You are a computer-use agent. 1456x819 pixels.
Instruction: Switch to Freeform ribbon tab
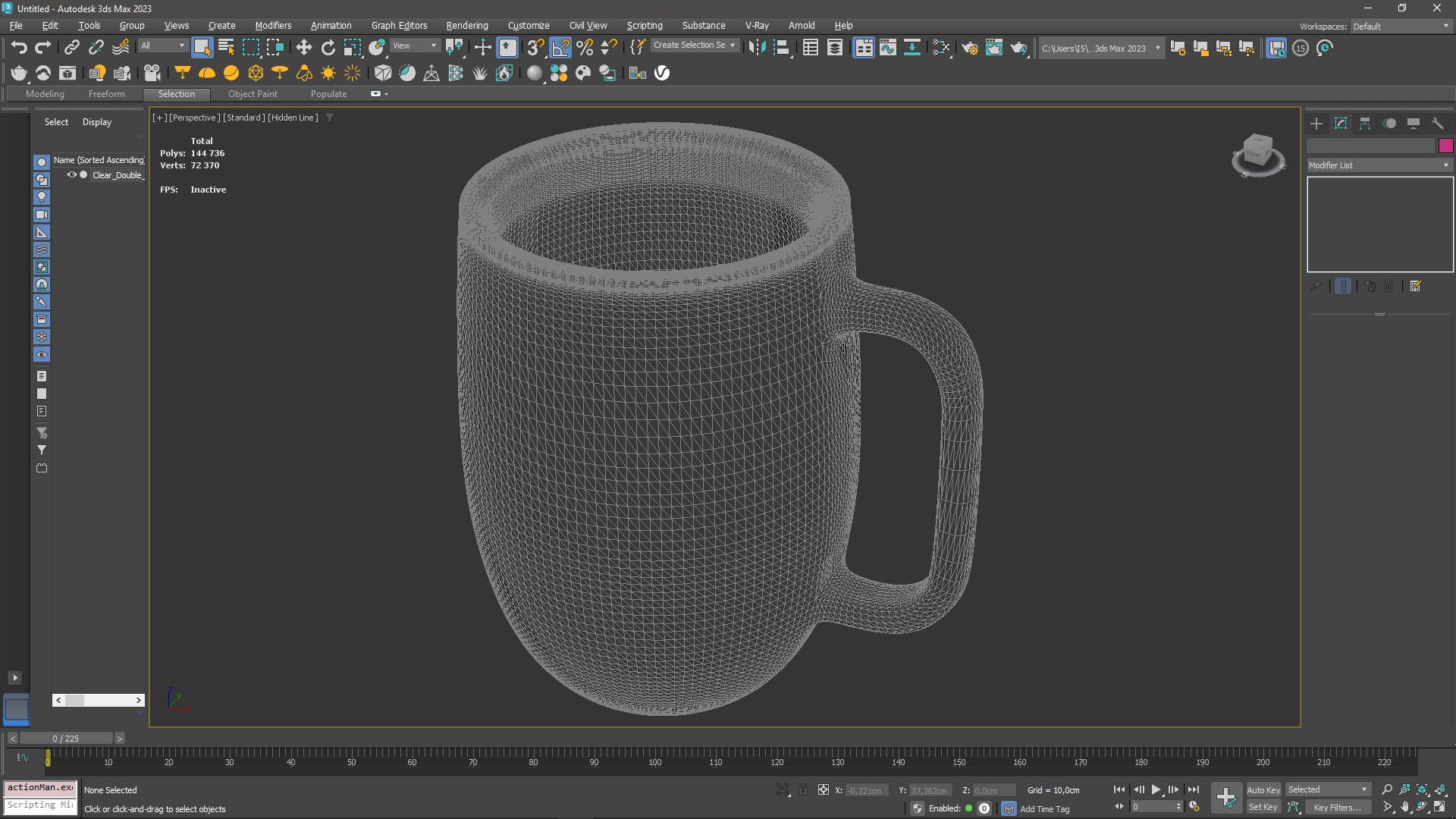(x=106, y=94)
